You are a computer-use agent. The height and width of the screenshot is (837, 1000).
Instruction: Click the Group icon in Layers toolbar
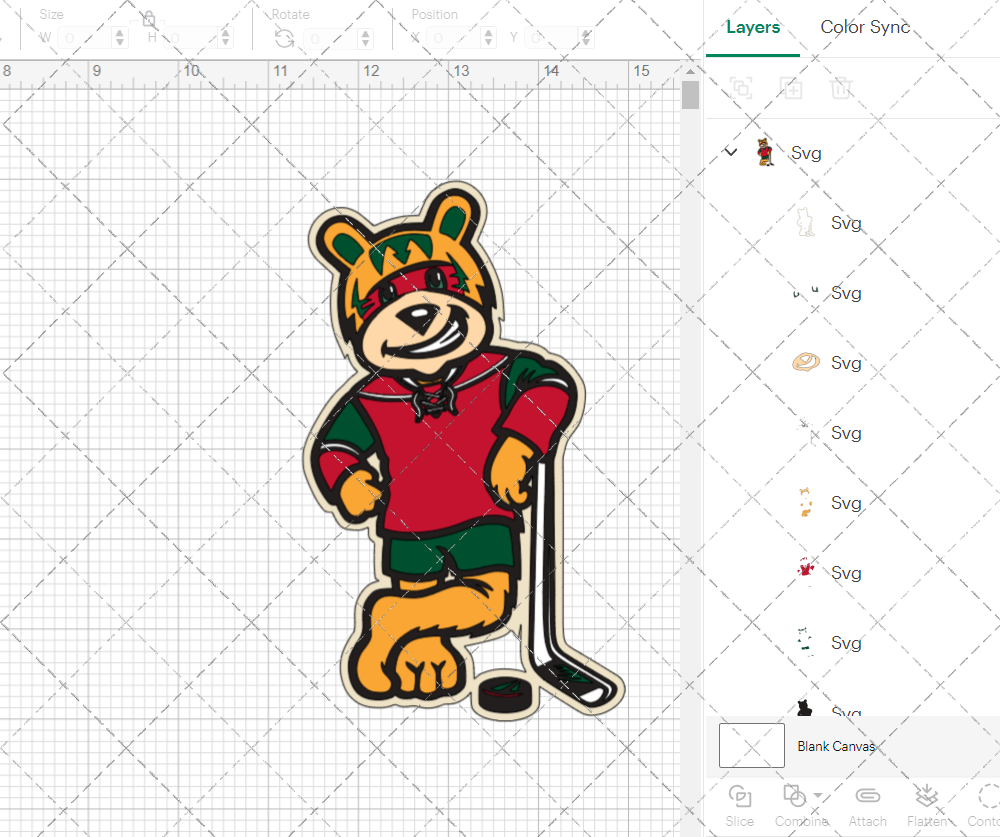click(x=741, y=87)
